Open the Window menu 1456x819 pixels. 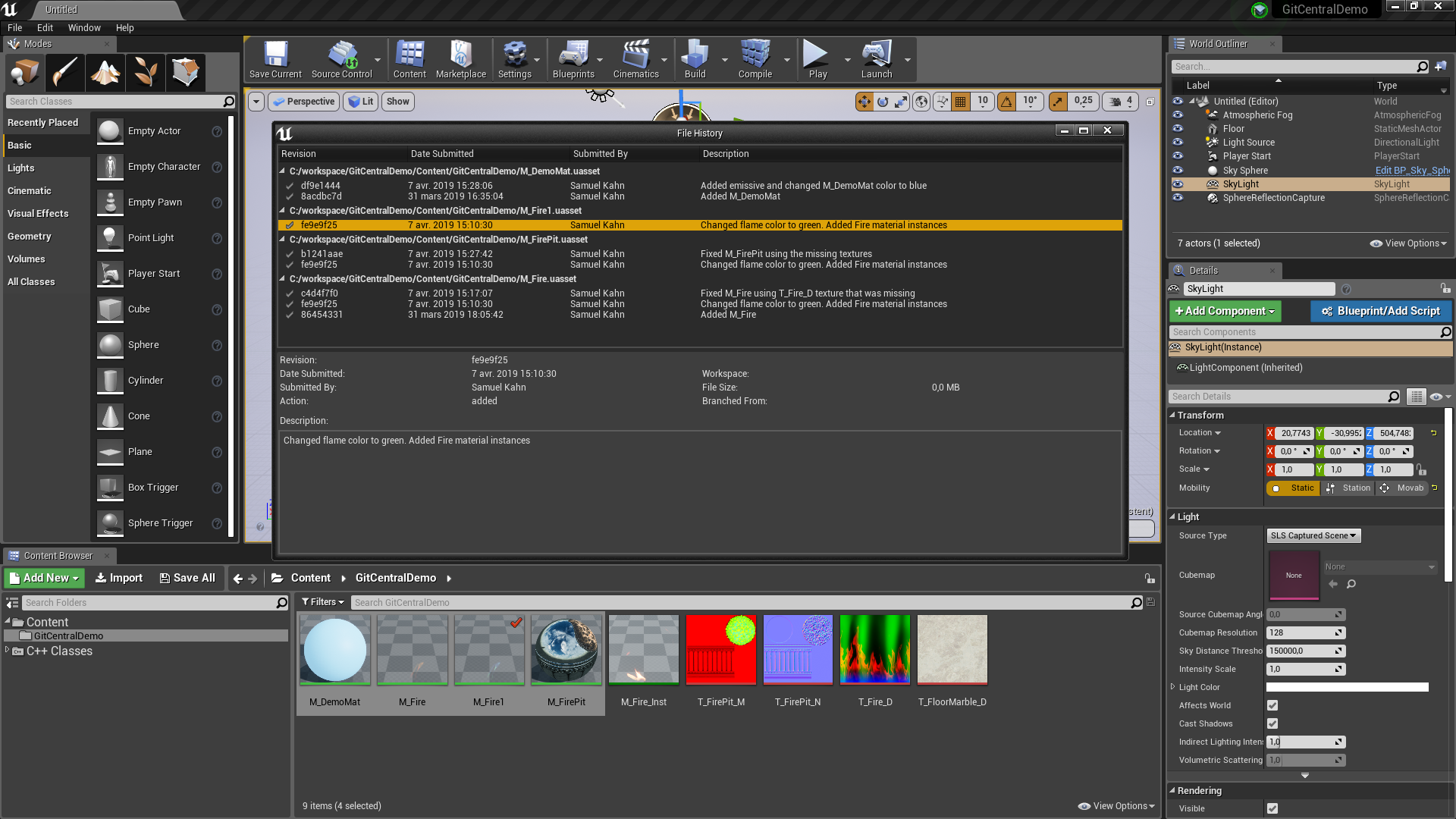pyautogui.click(x=83, y=27)
